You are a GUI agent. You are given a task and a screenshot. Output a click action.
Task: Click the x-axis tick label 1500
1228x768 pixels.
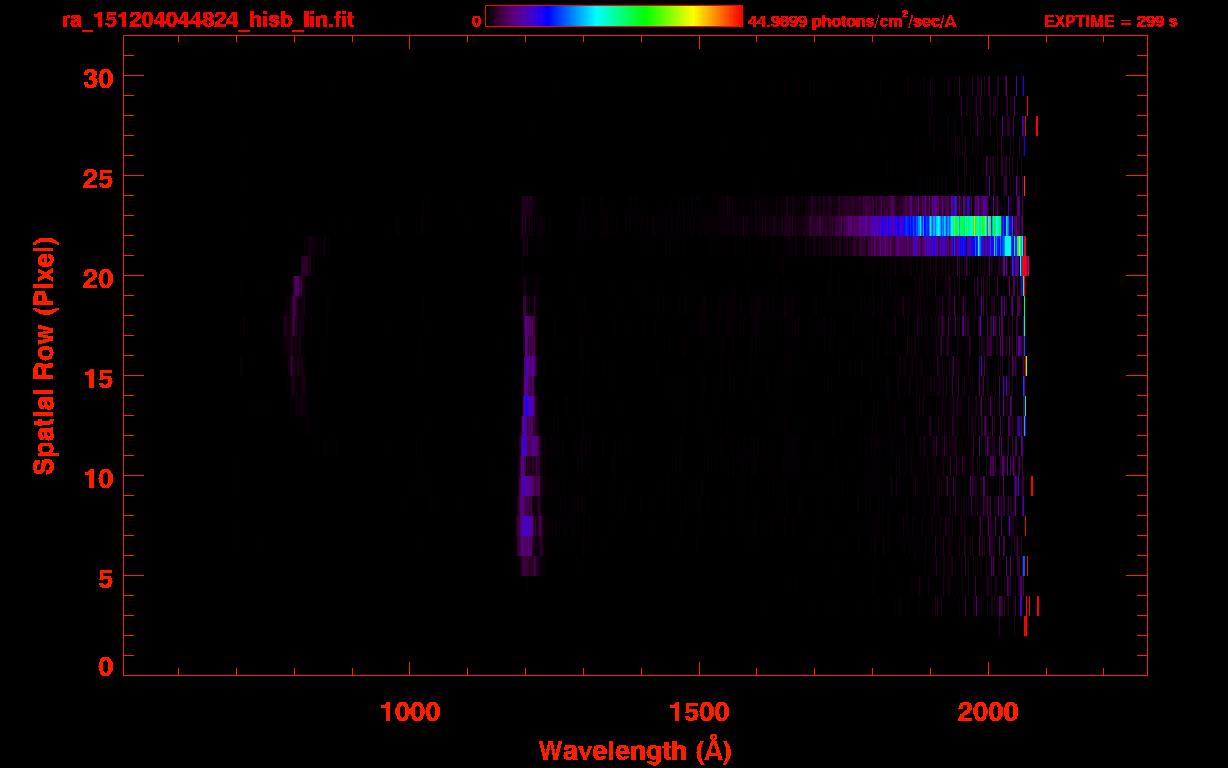coord(699,713)
